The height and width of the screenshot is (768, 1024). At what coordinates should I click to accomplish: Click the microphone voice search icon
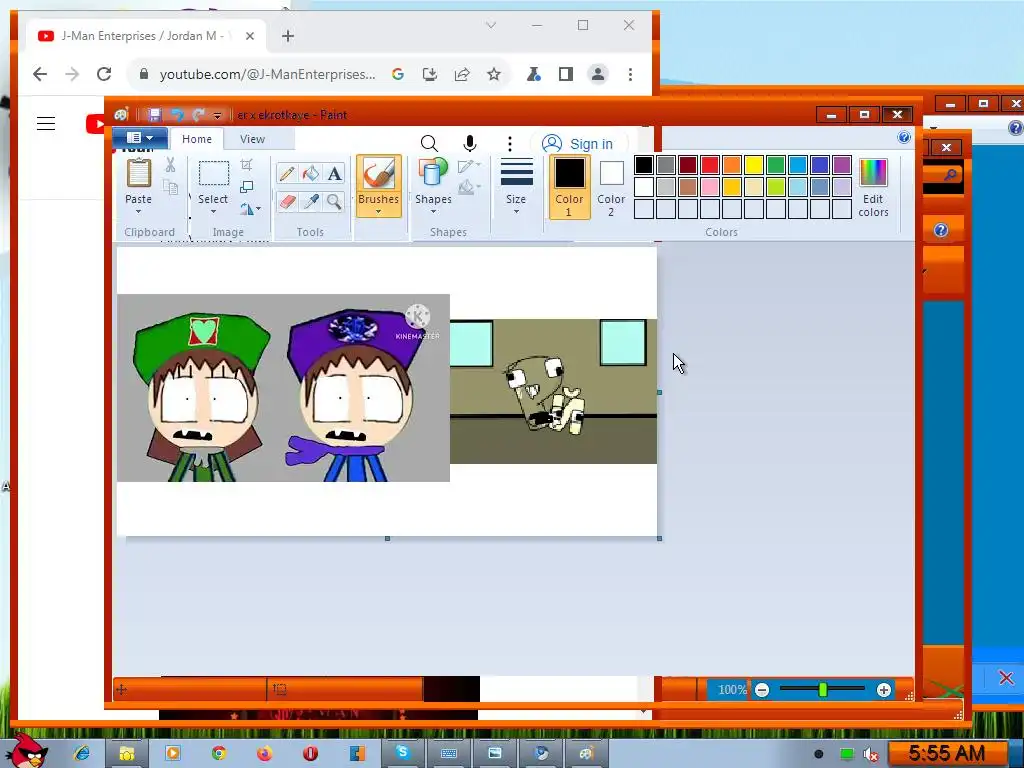tap(470, 144)
